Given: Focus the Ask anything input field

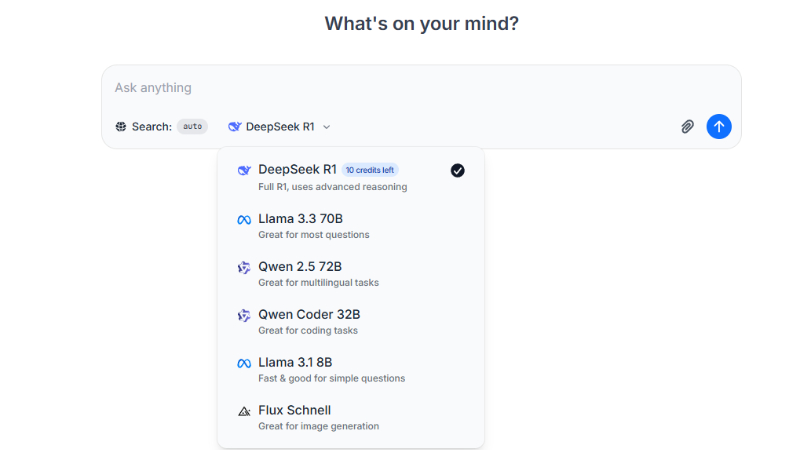Looking at the screenshot, I should (421, 88).
